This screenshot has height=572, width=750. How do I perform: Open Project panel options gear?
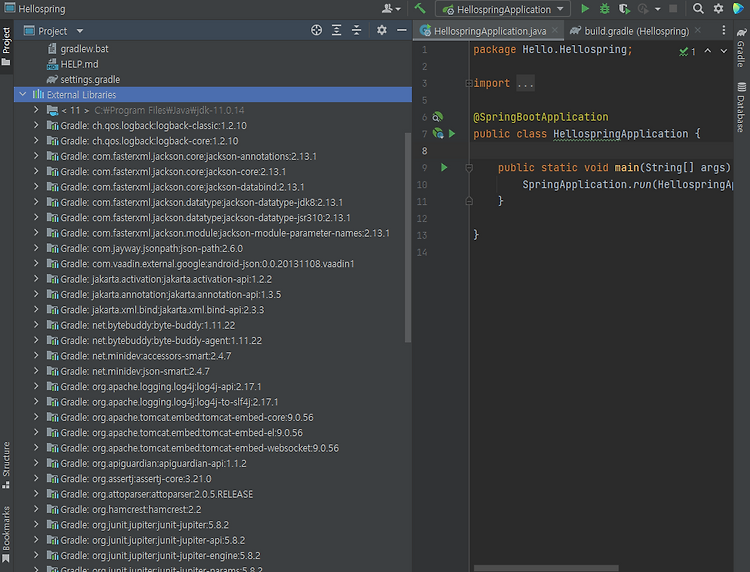(381, 31)
